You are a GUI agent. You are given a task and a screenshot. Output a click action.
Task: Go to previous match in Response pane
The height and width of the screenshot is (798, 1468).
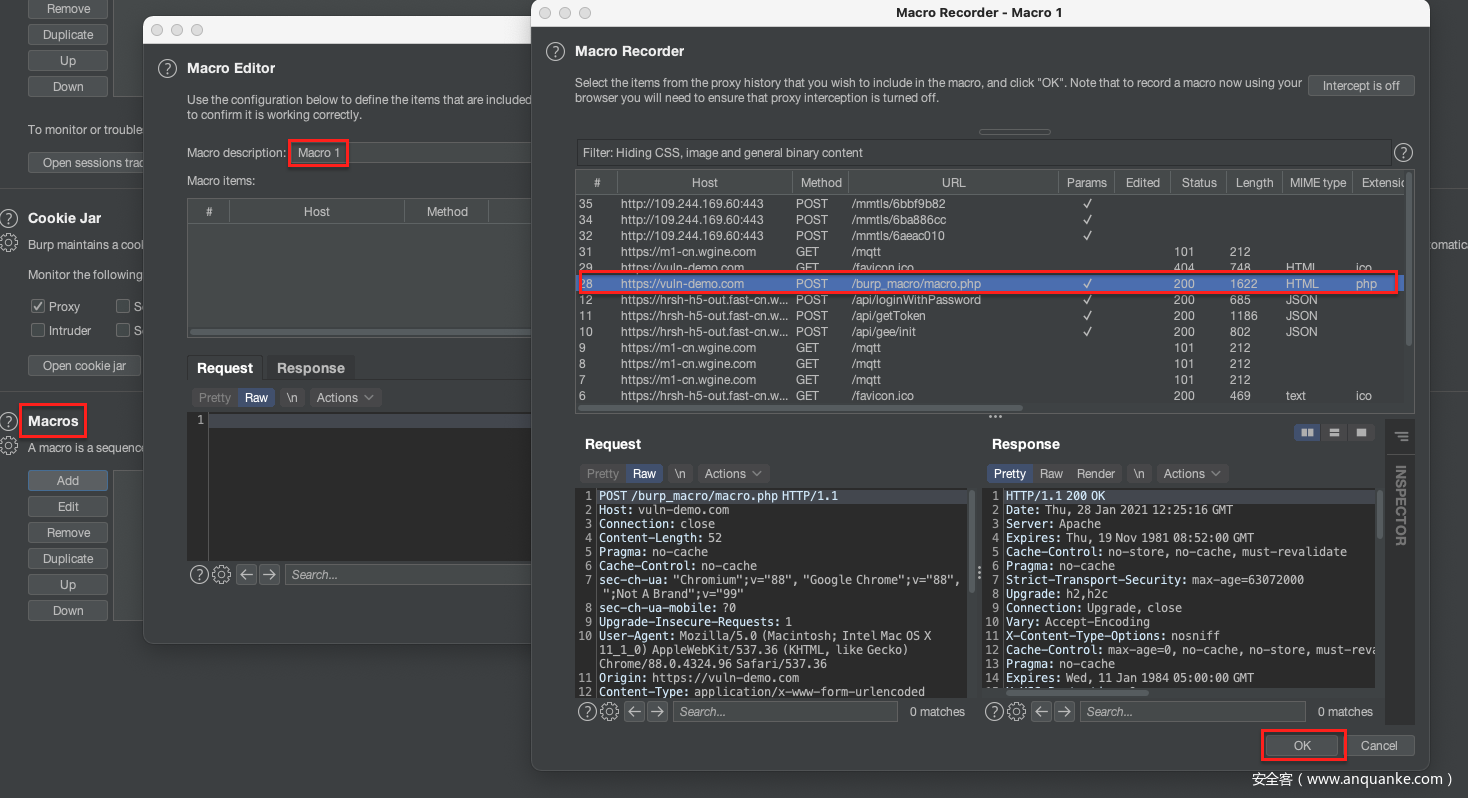coord(1041,712)
